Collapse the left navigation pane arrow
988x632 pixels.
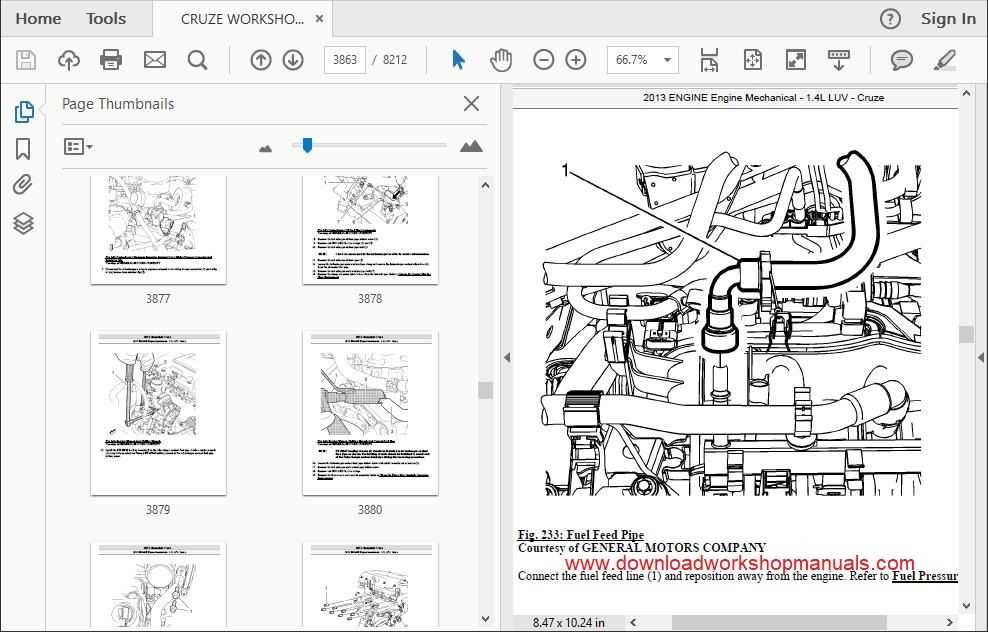click(507, 357)
